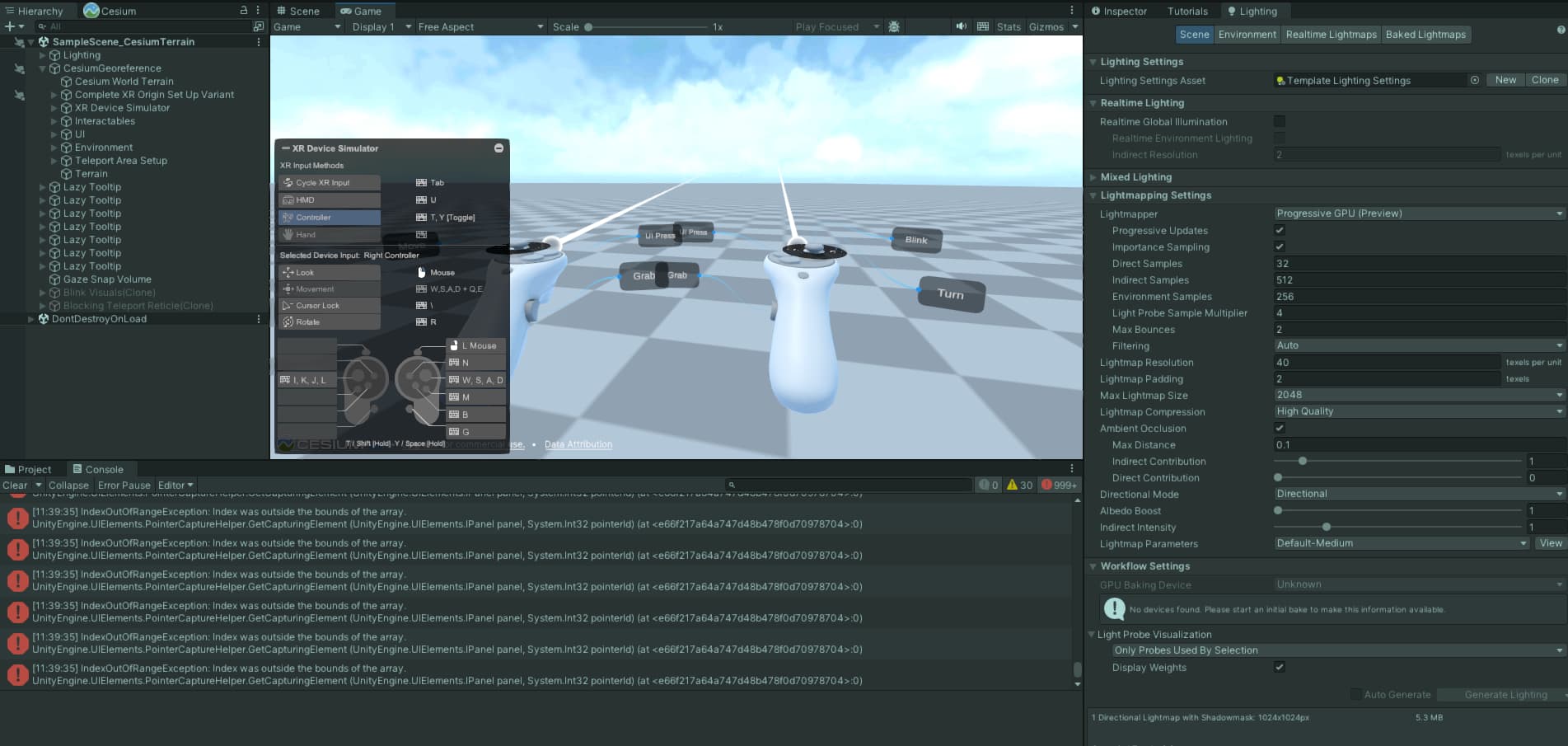Open the Game view panel three-dot menu

1072,11
